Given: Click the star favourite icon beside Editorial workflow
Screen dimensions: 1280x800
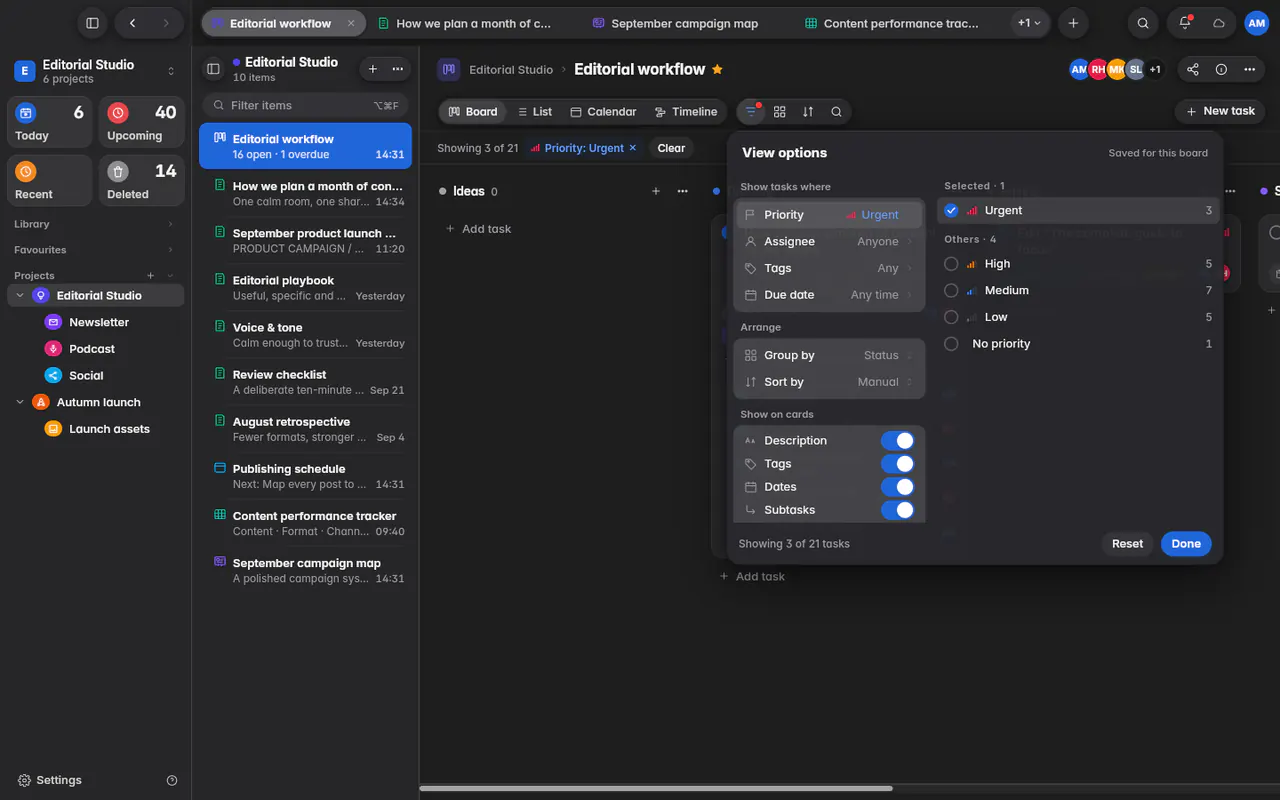Looking at the screenshot, I should (x=717, y=69).
